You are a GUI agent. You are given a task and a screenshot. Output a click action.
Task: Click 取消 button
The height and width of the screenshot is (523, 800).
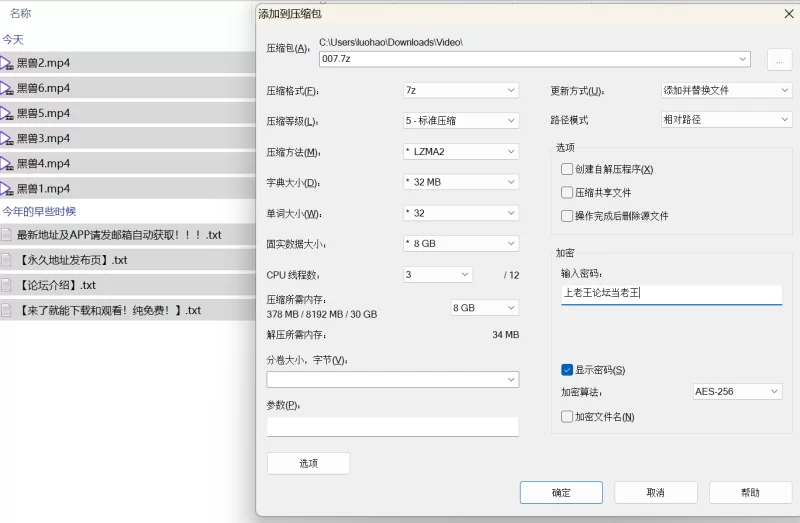[x=656, y=492]
